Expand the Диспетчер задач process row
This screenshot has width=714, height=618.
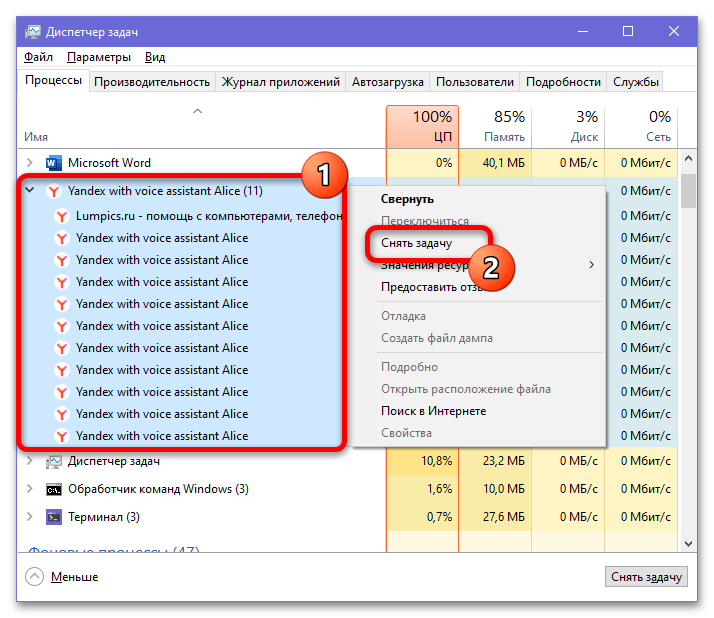(30, 461)
